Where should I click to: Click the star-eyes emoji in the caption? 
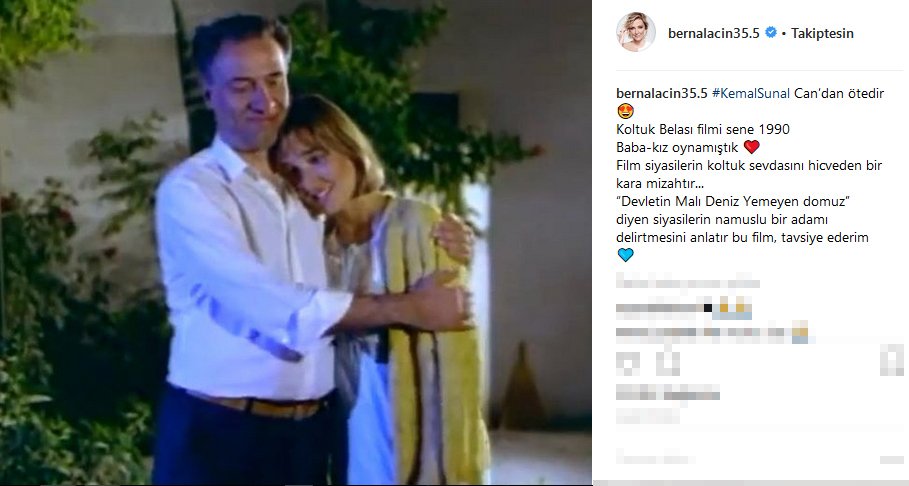(x=626, y=111)
